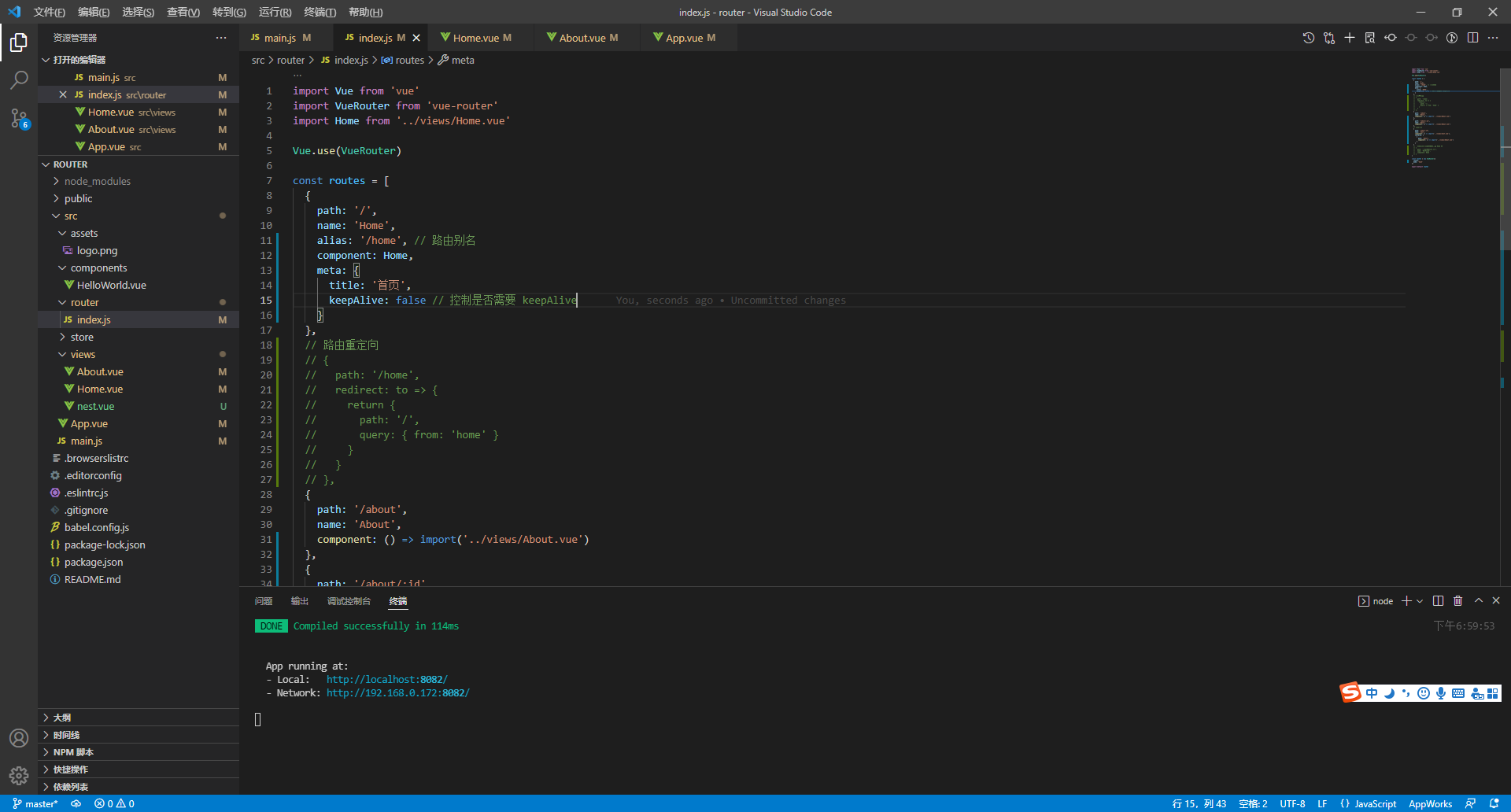
Task: Open notifications bell in status bar
Action: click(1494, 804)
